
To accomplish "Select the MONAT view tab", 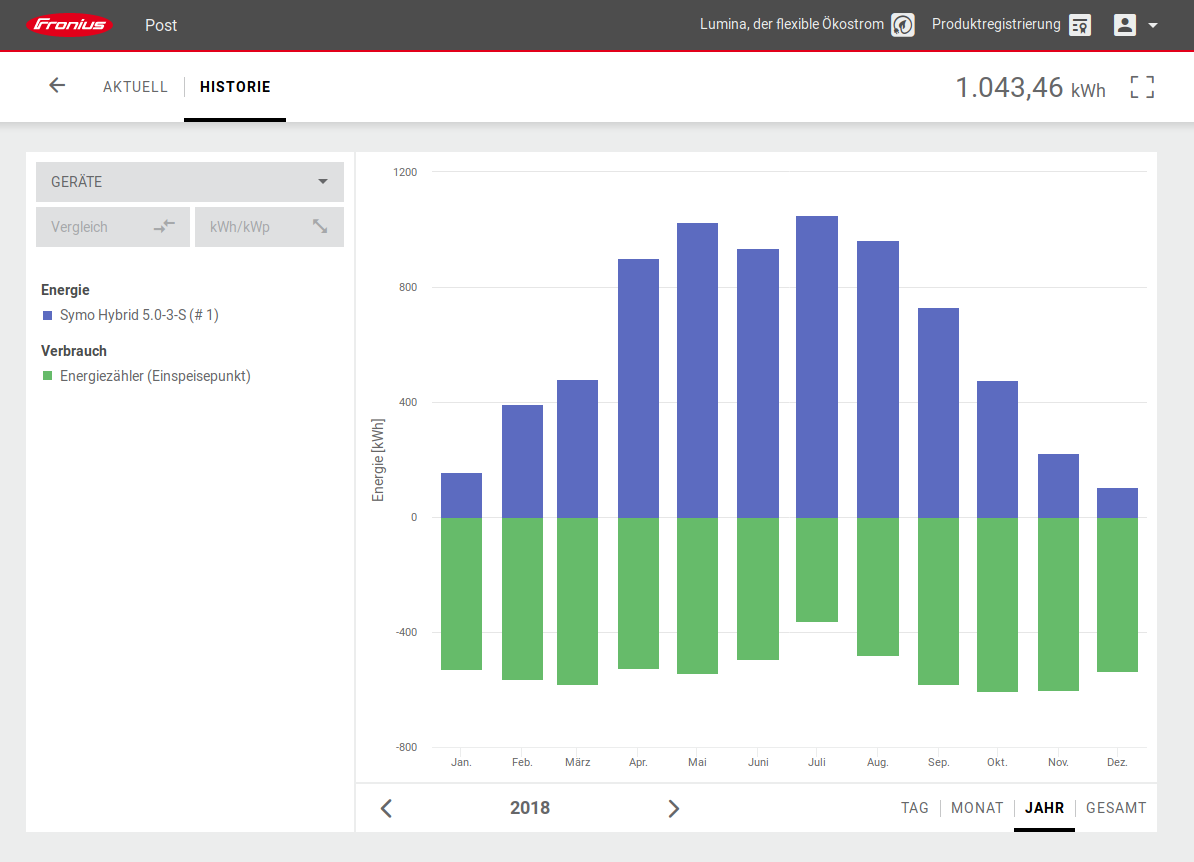I will tap(976, 808).
